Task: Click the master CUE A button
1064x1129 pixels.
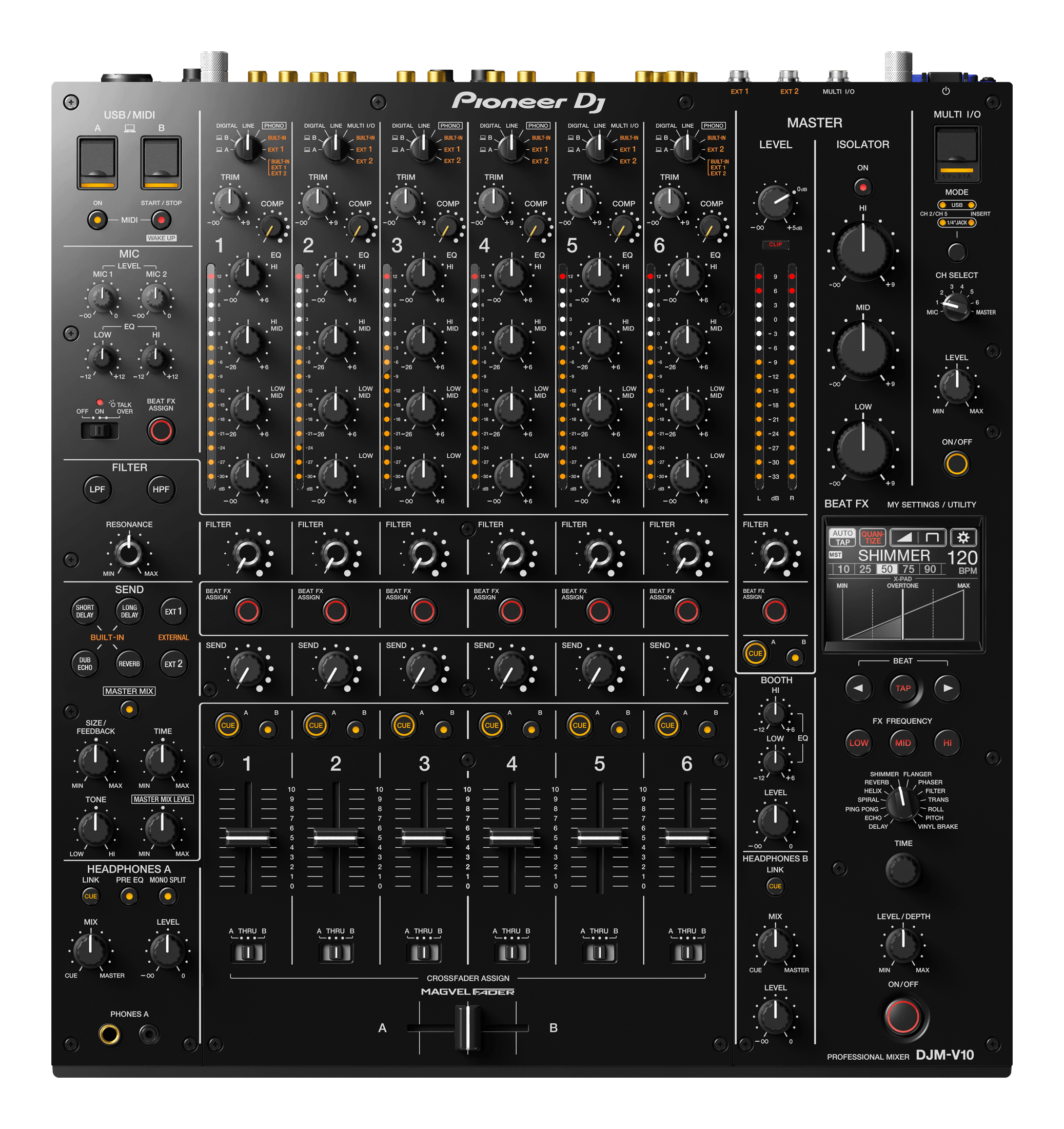Action: [x=755, y=654]
